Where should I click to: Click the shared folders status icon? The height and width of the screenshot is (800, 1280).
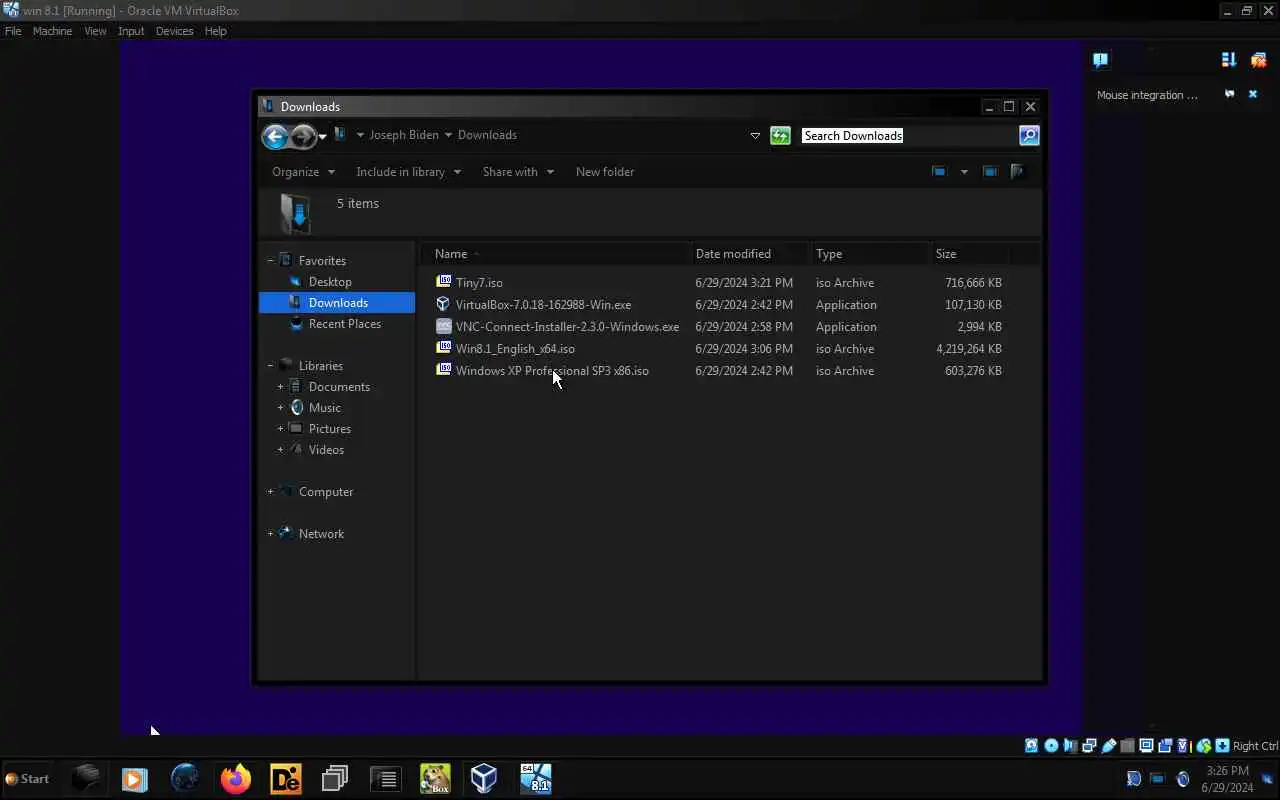click(x=1127, y=746)
